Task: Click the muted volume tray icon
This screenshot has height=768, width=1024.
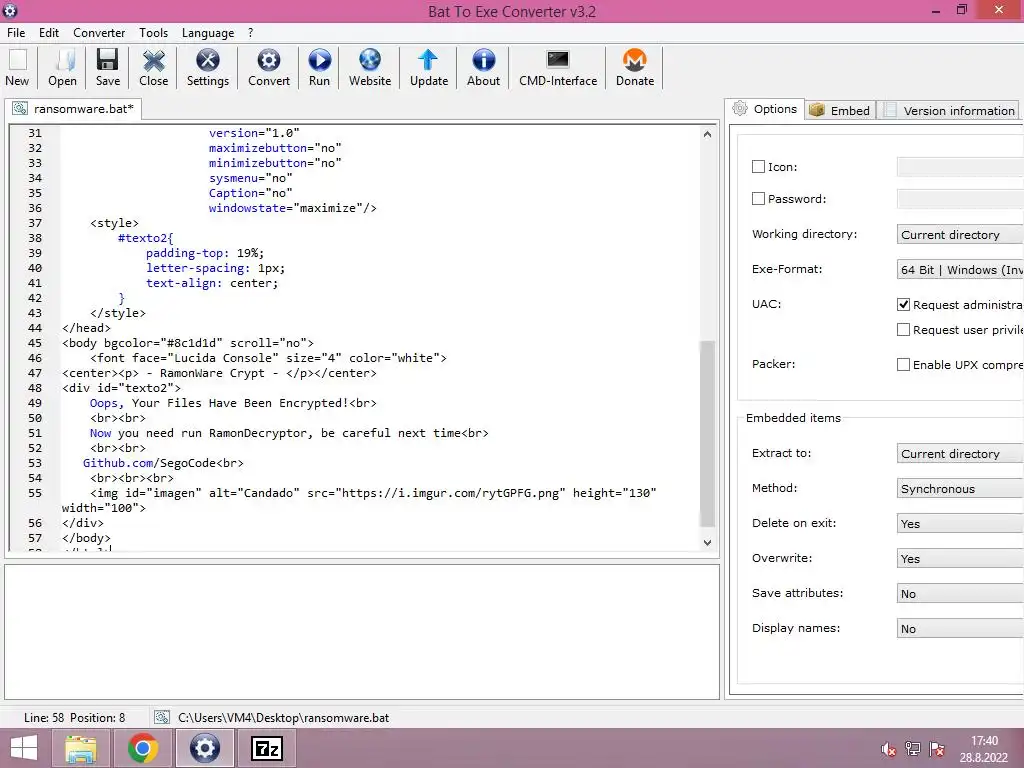Action: point(888,749)
